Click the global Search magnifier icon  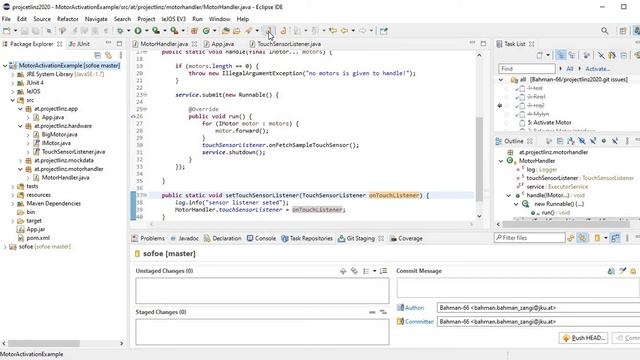click(x=604, y=31)
